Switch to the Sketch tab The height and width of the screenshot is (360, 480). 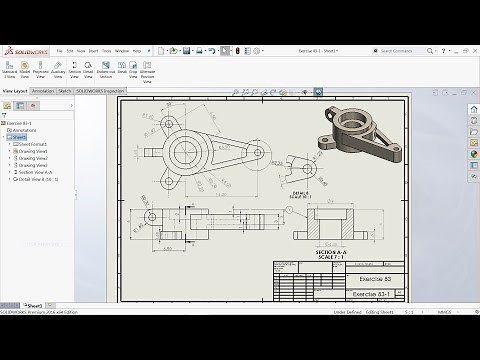pyautogui.click(x=65, y=91)
